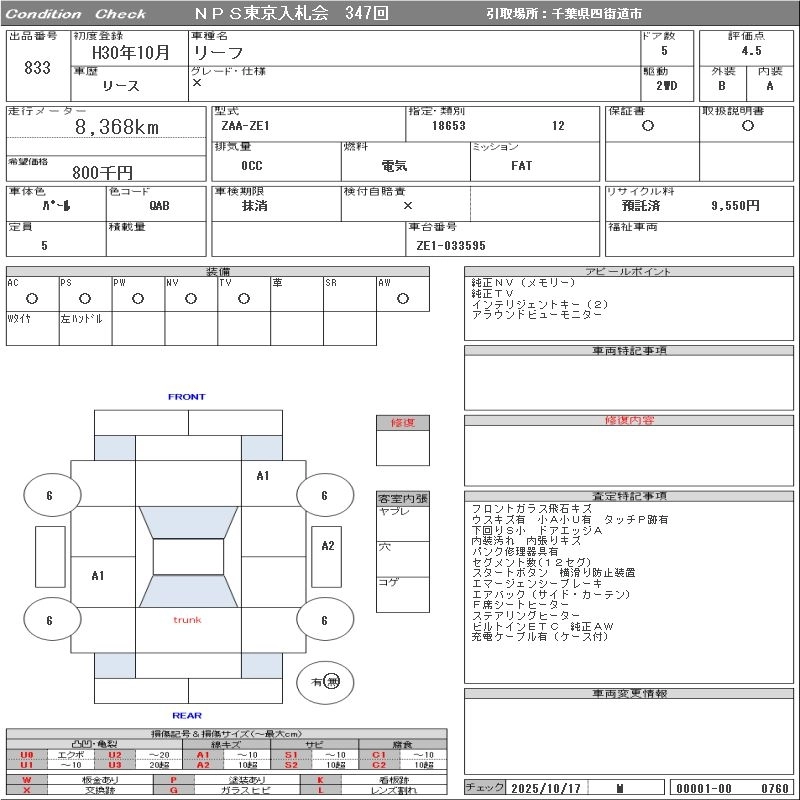The image size is (800, 800).
Task: Click the odometer value 8,368km
Action: tap(117, 127)
